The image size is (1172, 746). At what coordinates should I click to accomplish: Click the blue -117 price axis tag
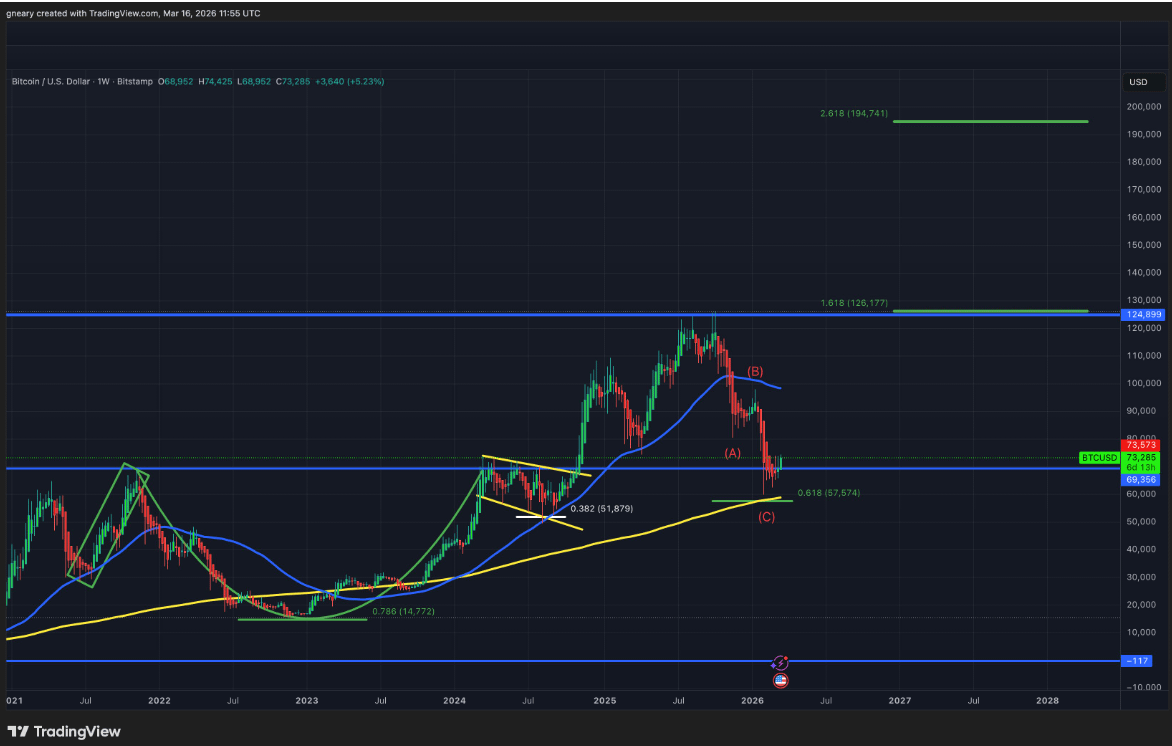point(1137,661)
